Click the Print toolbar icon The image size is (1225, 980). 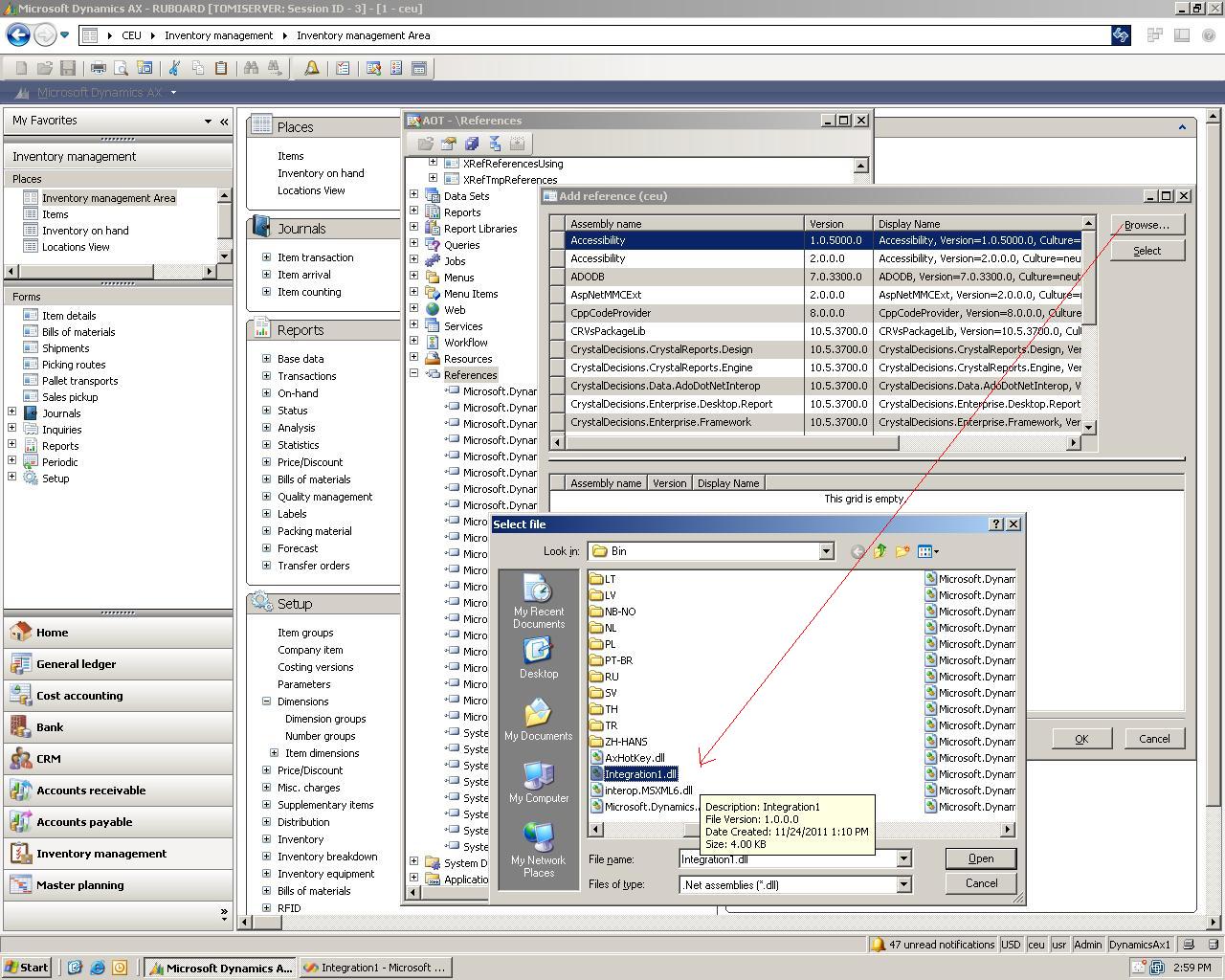[98, 68]
